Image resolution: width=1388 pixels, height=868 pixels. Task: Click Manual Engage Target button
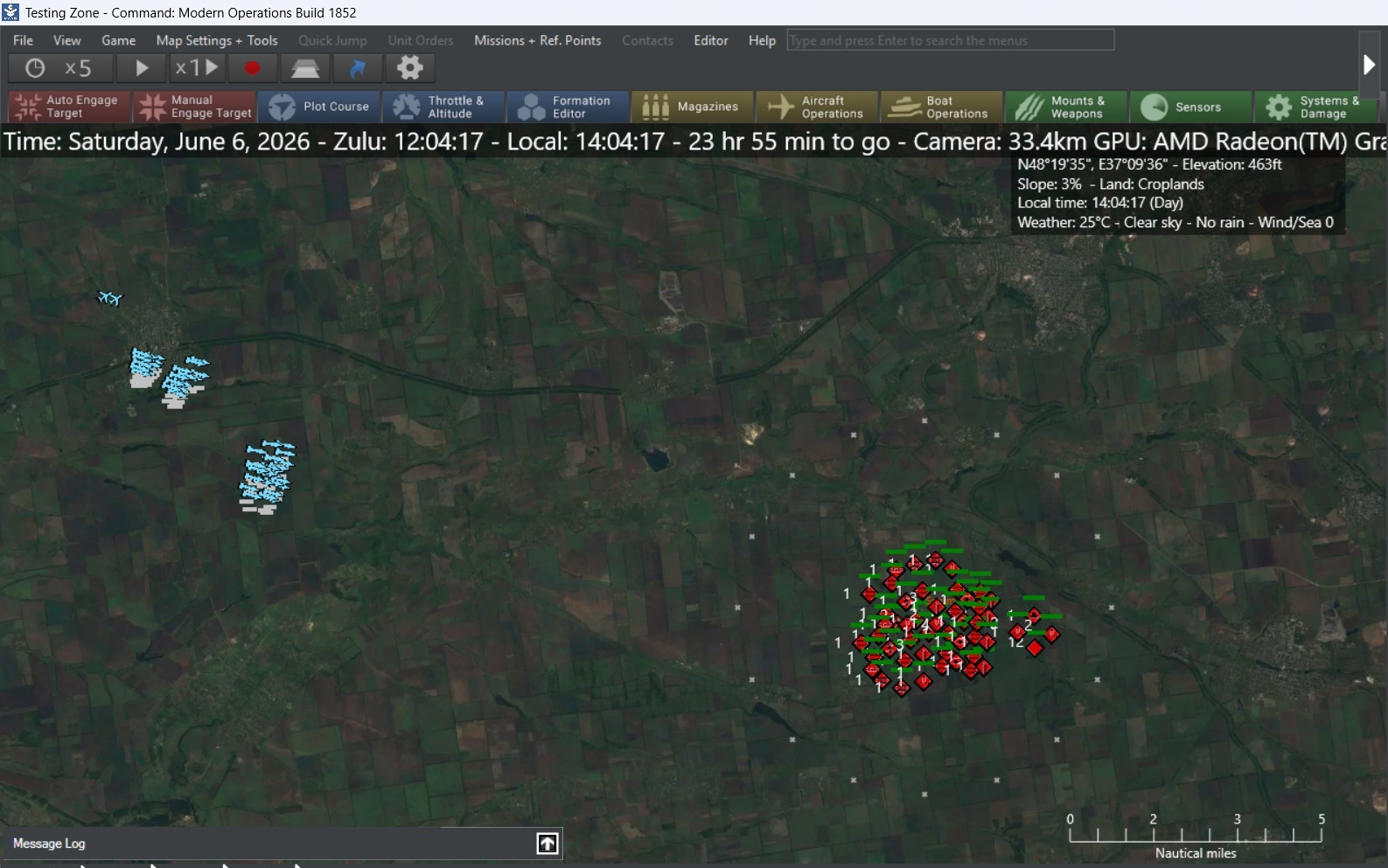click(x=194, y=107)
